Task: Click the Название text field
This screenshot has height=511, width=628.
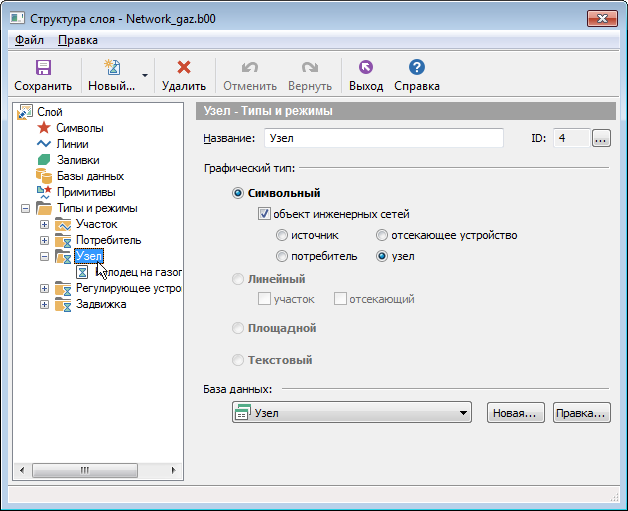Action: [383, 138]
